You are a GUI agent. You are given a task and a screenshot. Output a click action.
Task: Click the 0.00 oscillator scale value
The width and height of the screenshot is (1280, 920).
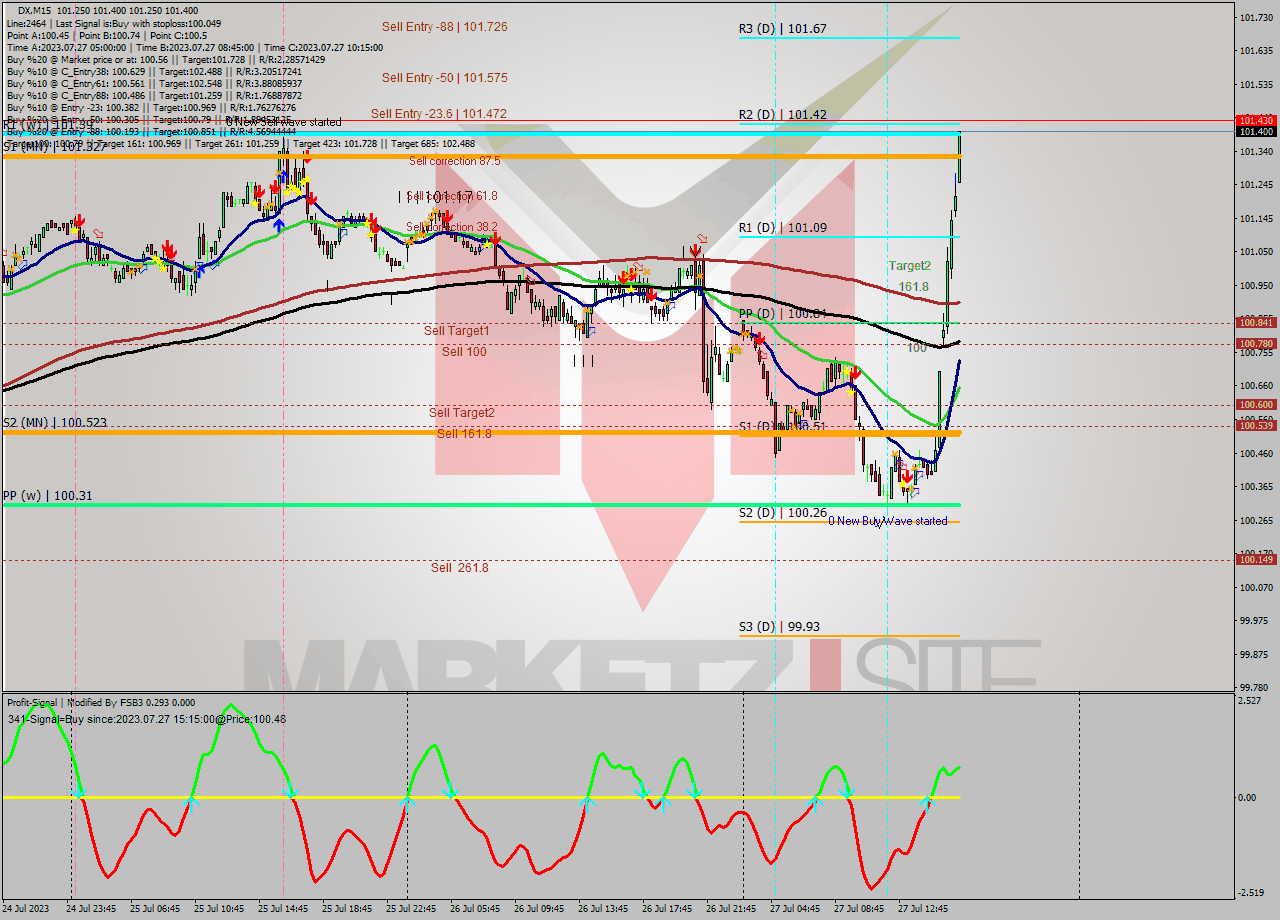(1248, 797)
